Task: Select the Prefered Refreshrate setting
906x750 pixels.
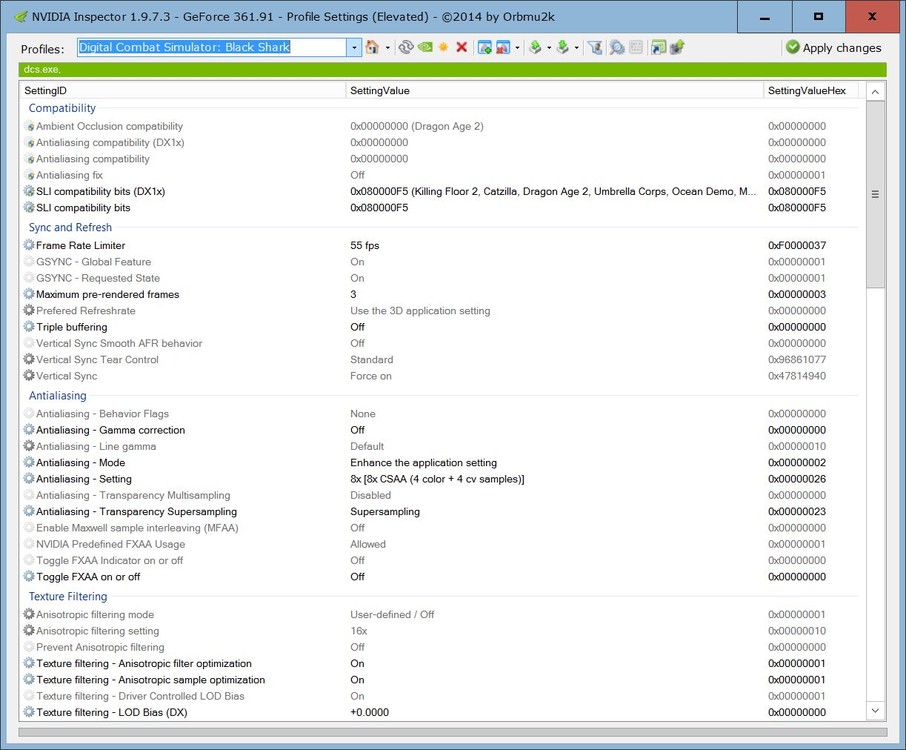Action: click(443, 310)
